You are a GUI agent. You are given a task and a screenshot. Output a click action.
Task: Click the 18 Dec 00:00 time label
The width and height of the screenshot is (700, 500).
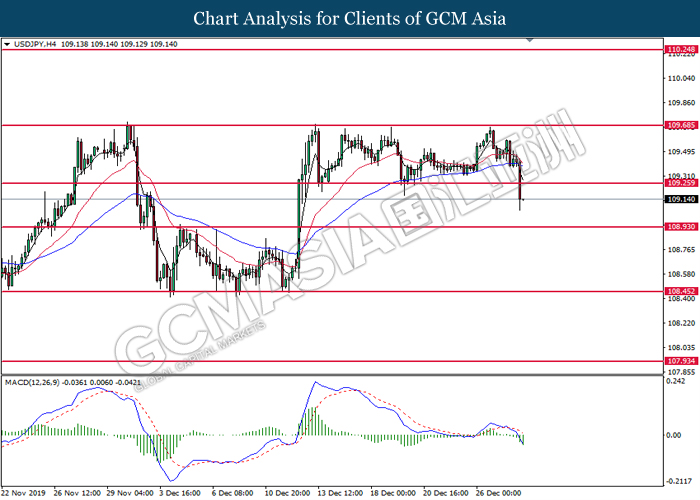[x=393, y=493]
